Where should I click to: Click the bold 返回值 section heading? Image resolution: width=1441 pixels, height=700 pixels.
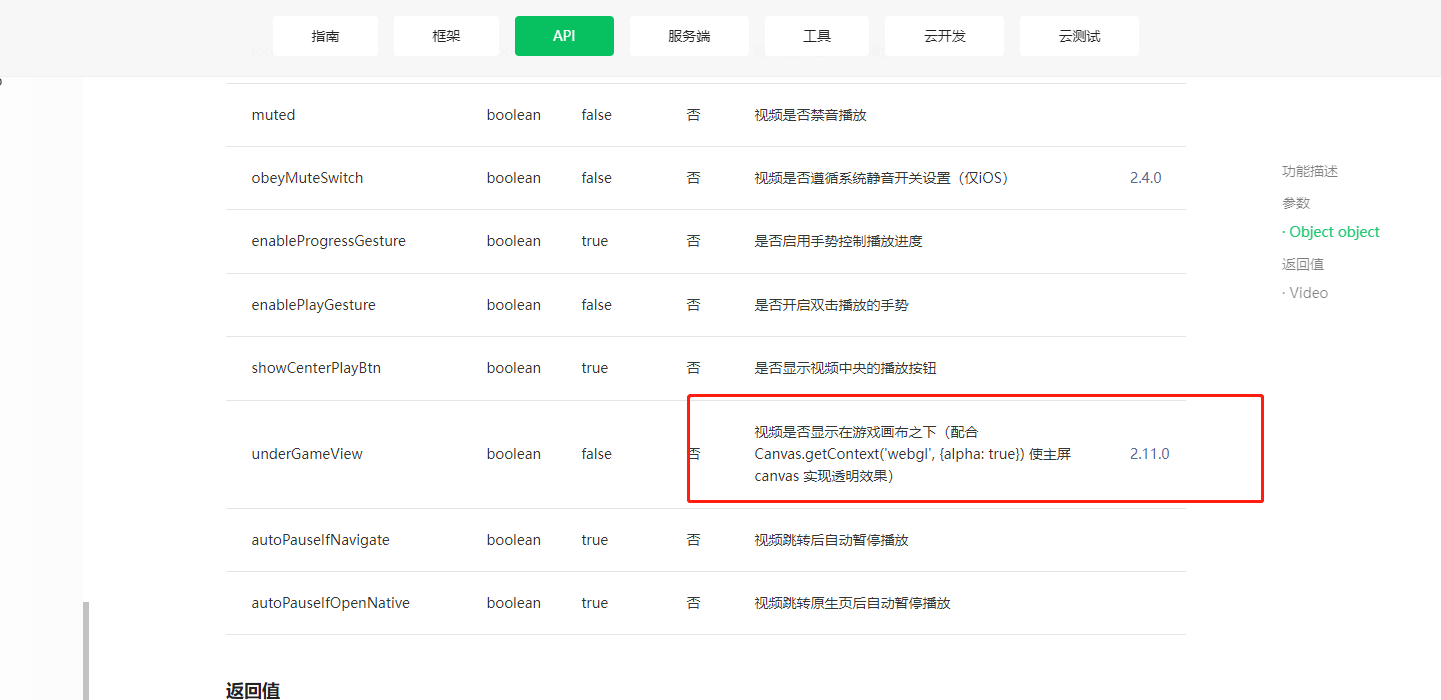(x=253, y=690)
